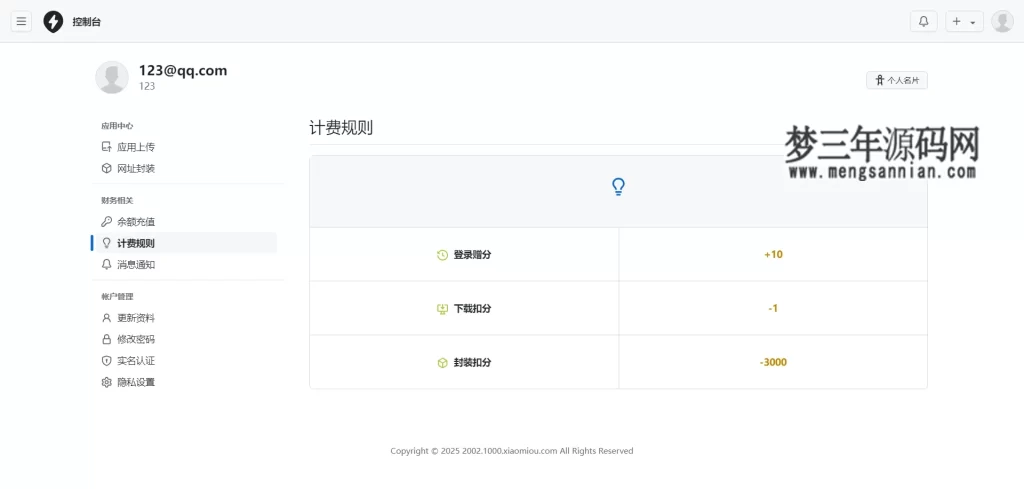Screen dimensions: 1024x489
Task: Click the 修改密码 lock icon
Action: (106, 339)
